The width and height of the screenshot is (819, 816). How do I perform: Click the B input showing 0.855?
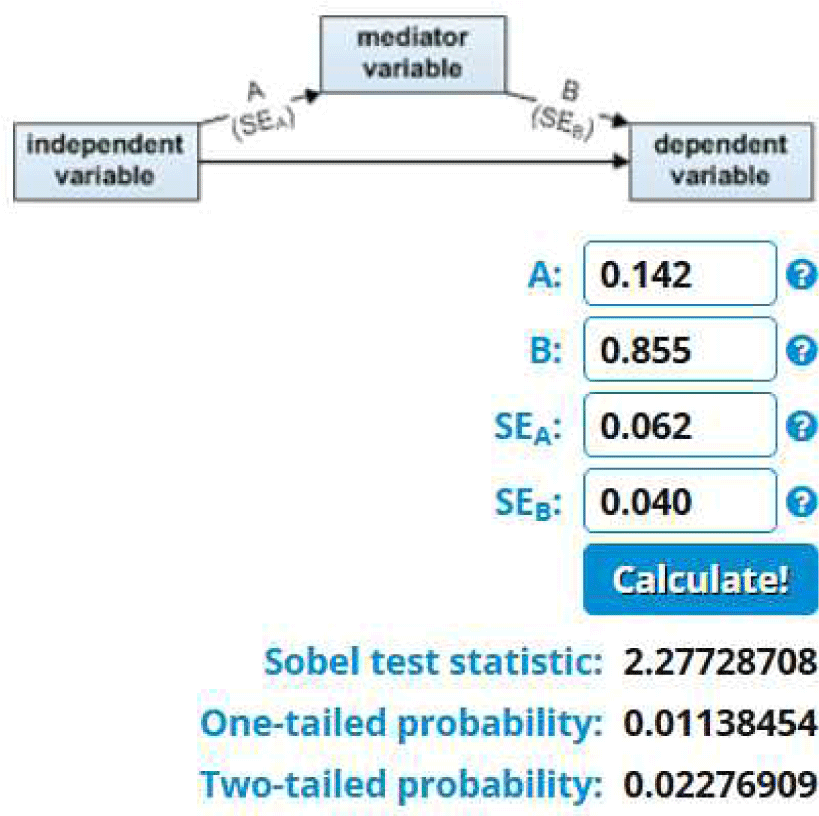(680, 350)
